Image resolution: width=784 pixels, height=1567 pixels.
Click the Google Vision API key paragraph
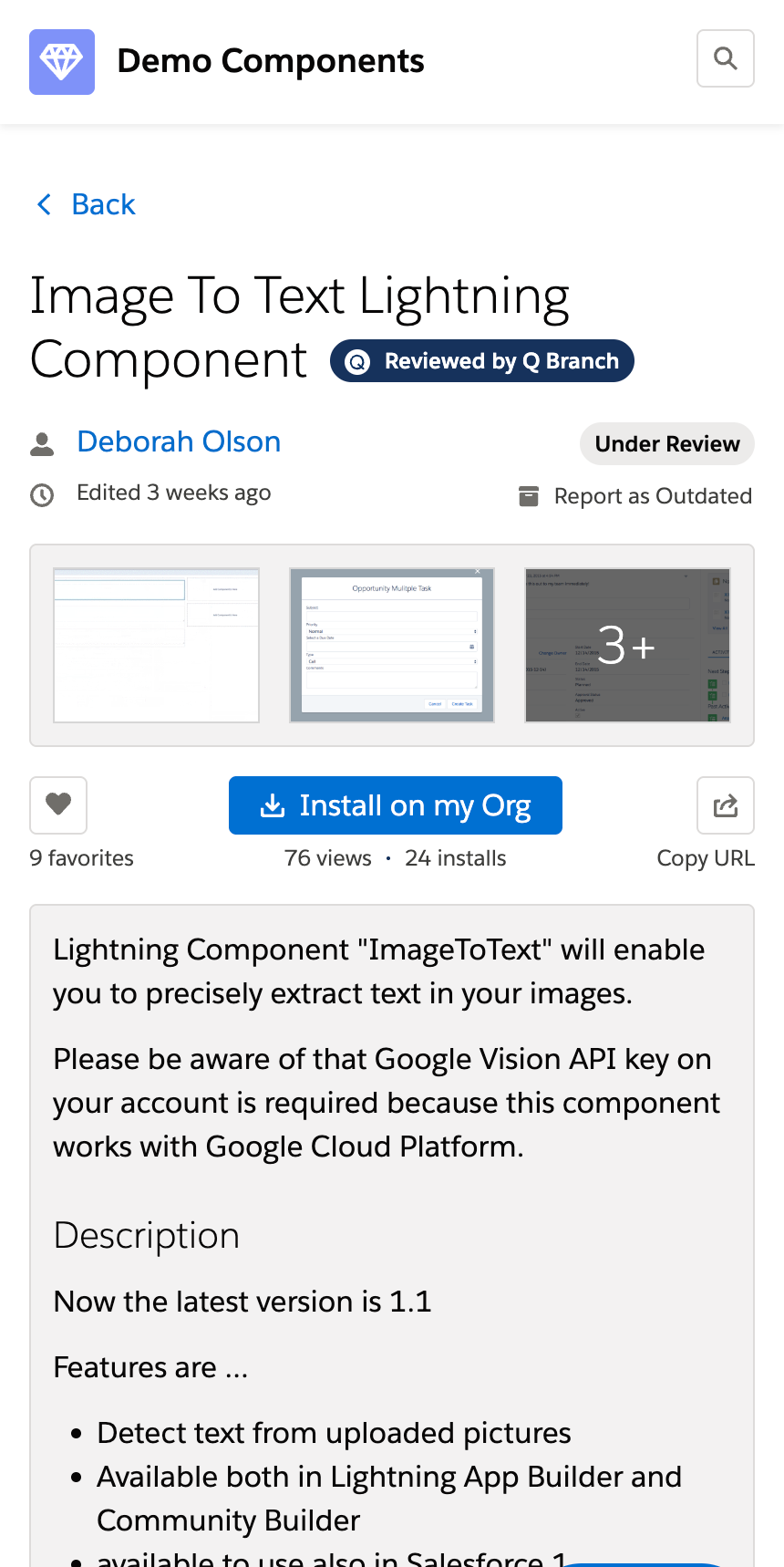click(x=387, y=1103)
